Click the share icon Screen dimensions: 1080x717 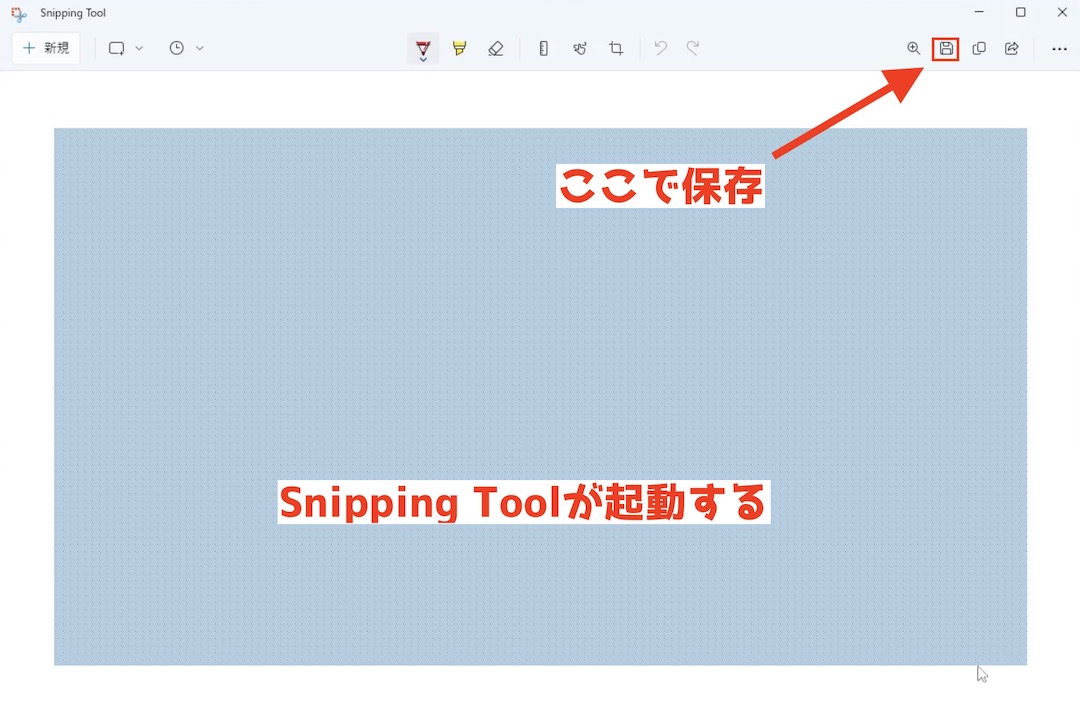1011,48
